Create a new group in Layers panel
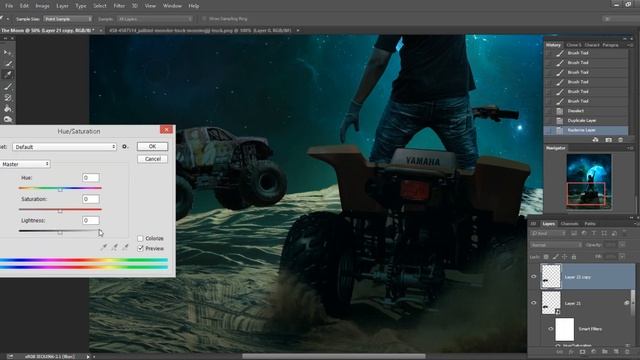 (605, 351)
